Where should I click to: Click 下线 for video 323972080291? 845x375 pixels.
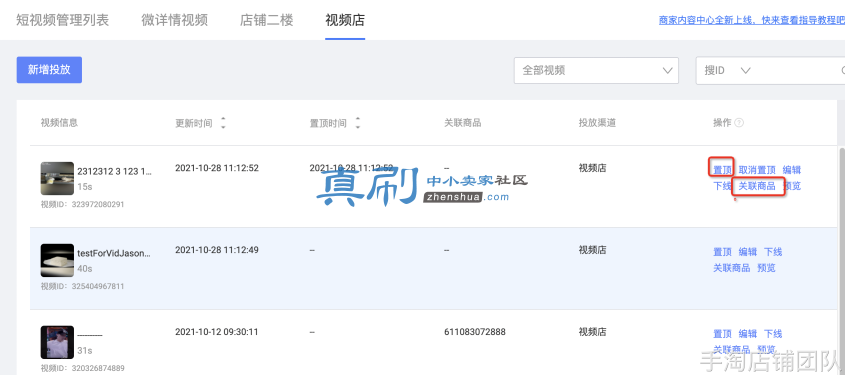(x=722, y=186)
